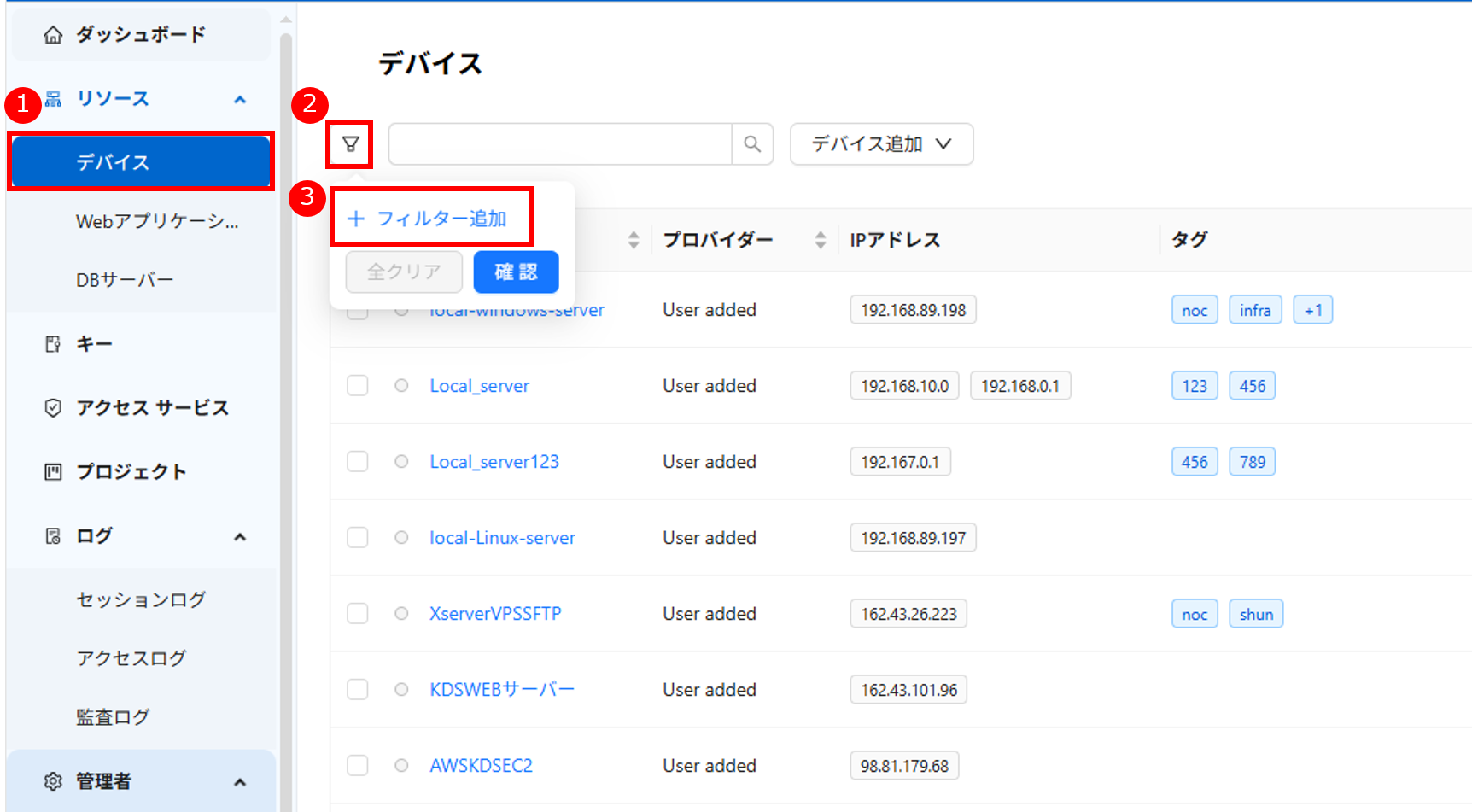Viewport: 1472px width, 812px height.
Task: Check the Local_server row checkbox
Action: point(358,386)
